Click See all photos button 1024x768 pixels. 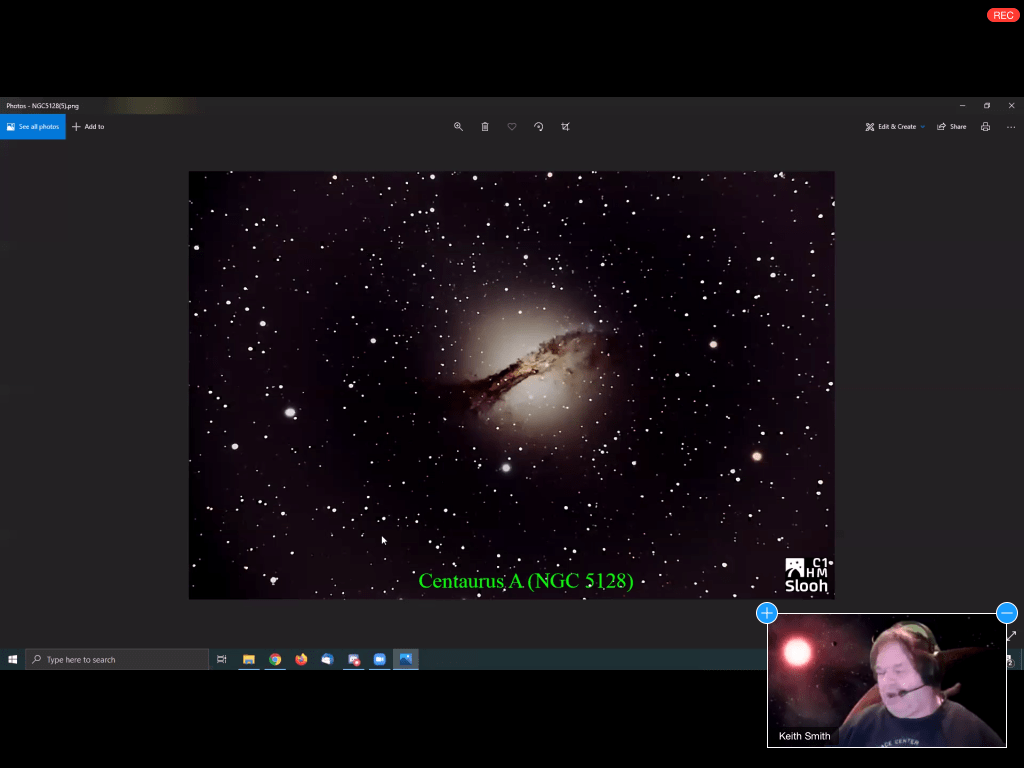coord(32,127)
